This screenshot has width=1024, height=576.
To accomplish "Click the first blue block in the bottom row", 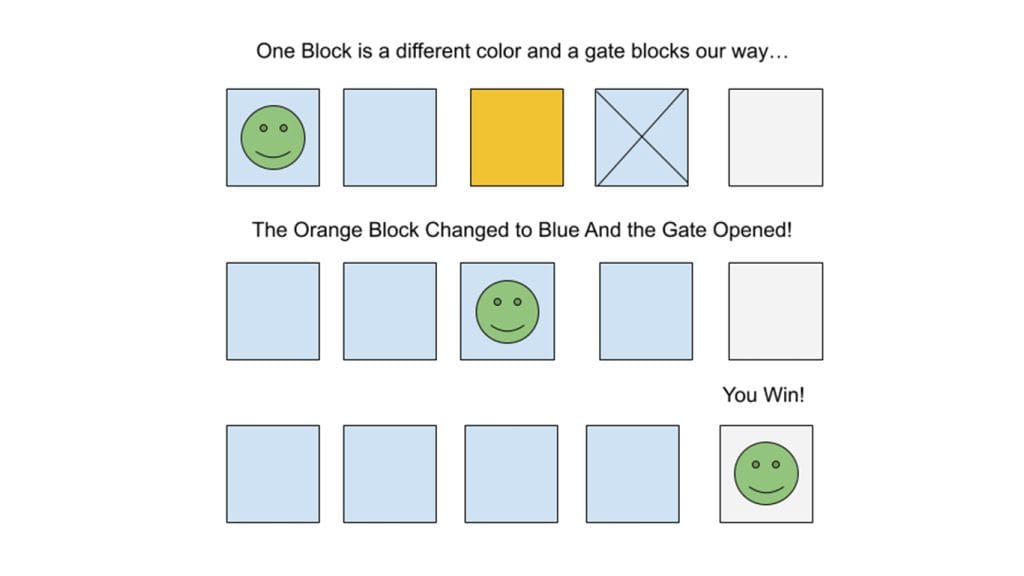I will click(x=273, y=474).
